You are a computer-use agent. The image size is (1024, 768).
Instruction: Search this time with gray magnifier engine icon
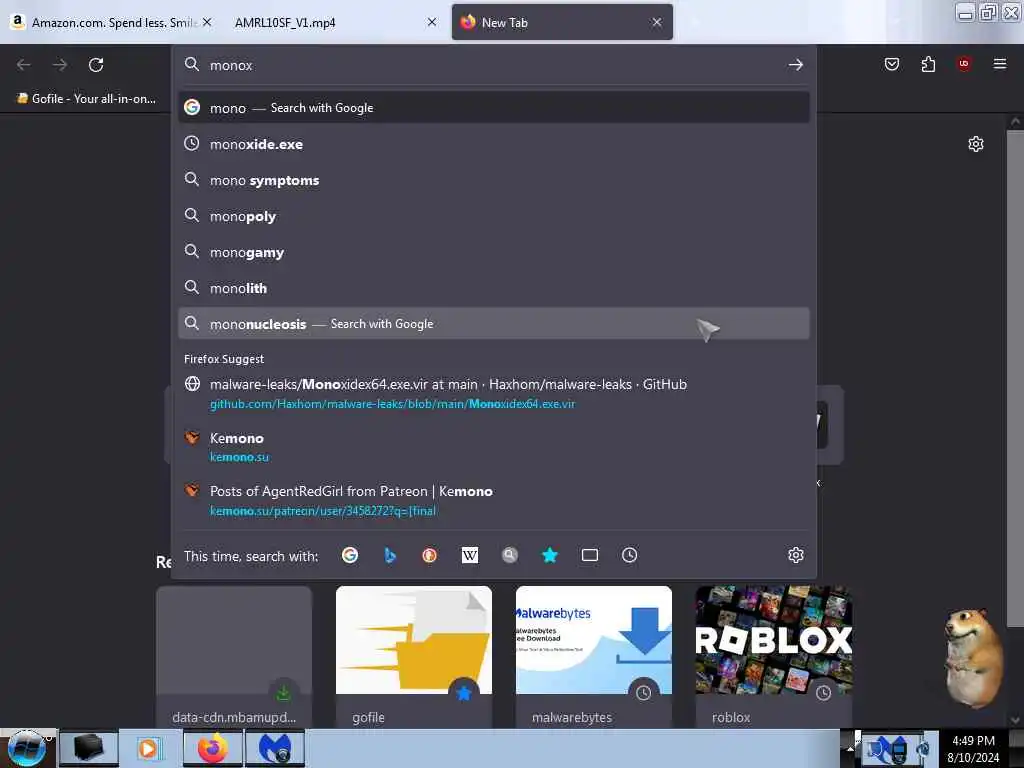509,555
